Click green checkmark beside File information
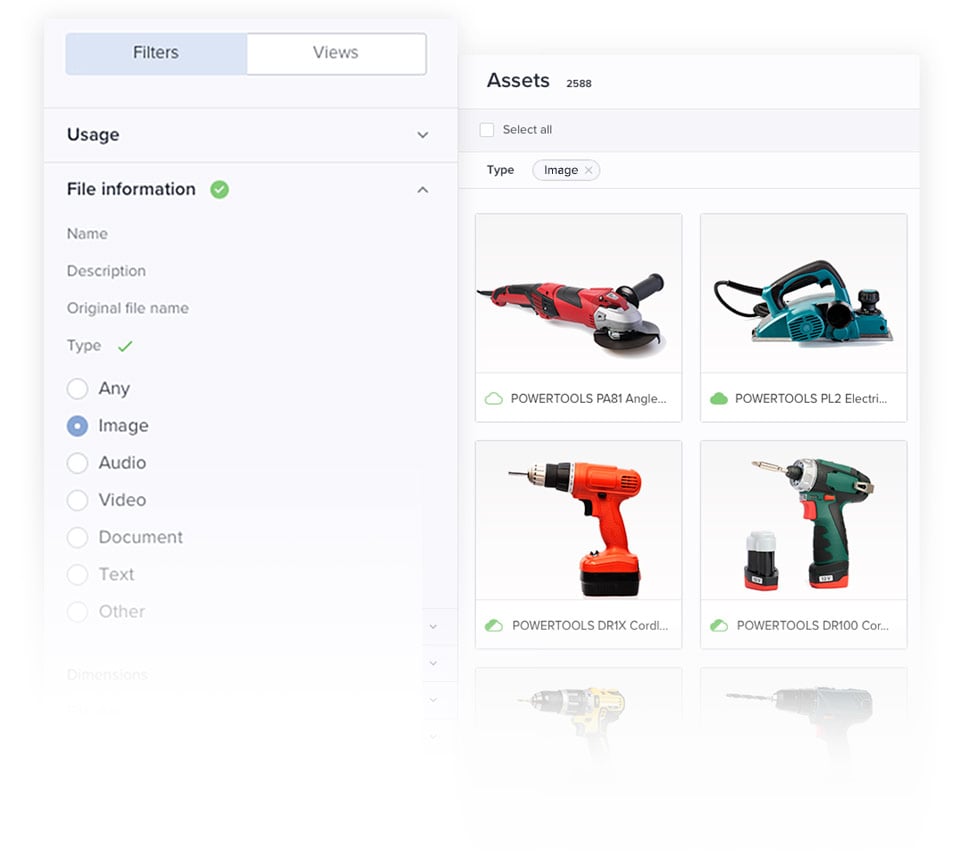 coord(219,189)
